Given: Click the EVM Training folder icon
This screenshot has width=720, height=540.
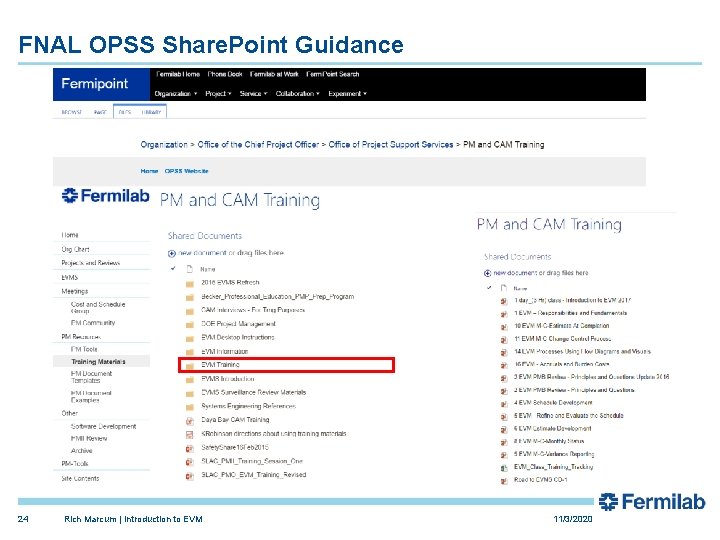Looking at the screenshot, I should coord(190,366).
